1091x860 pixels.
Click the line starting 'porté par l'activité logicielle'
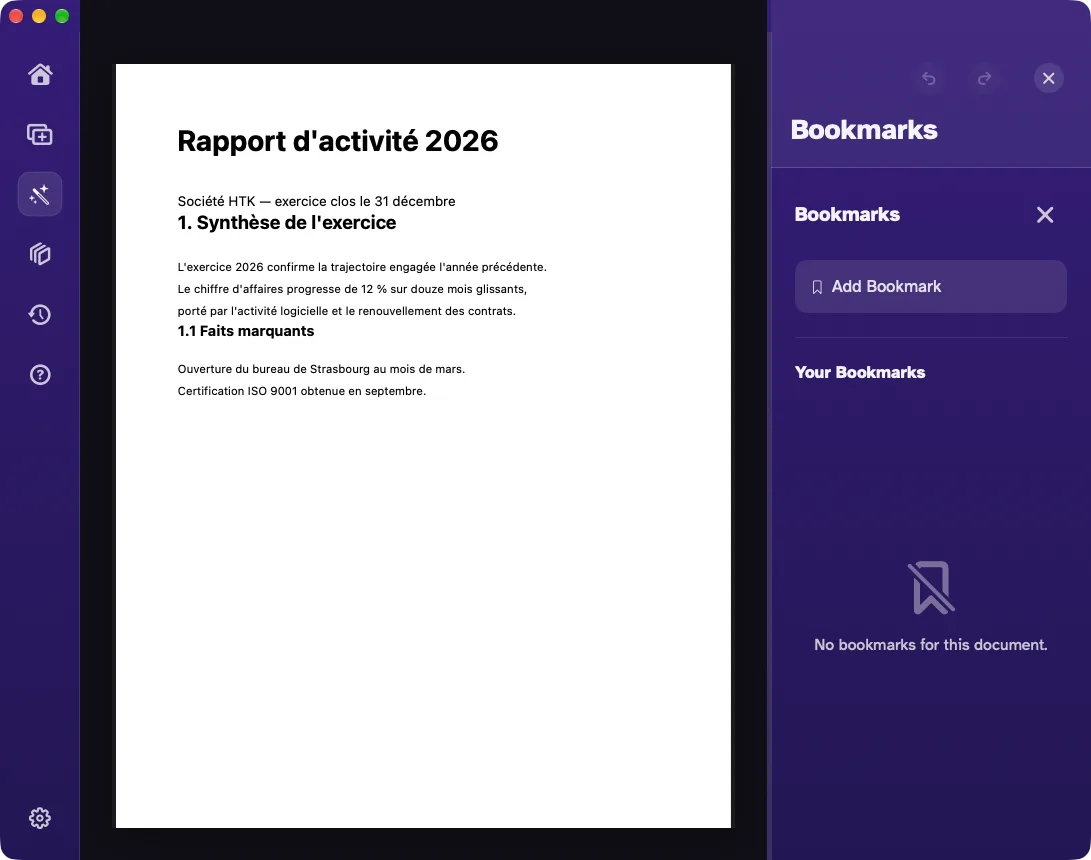click(x=347, y=311)
